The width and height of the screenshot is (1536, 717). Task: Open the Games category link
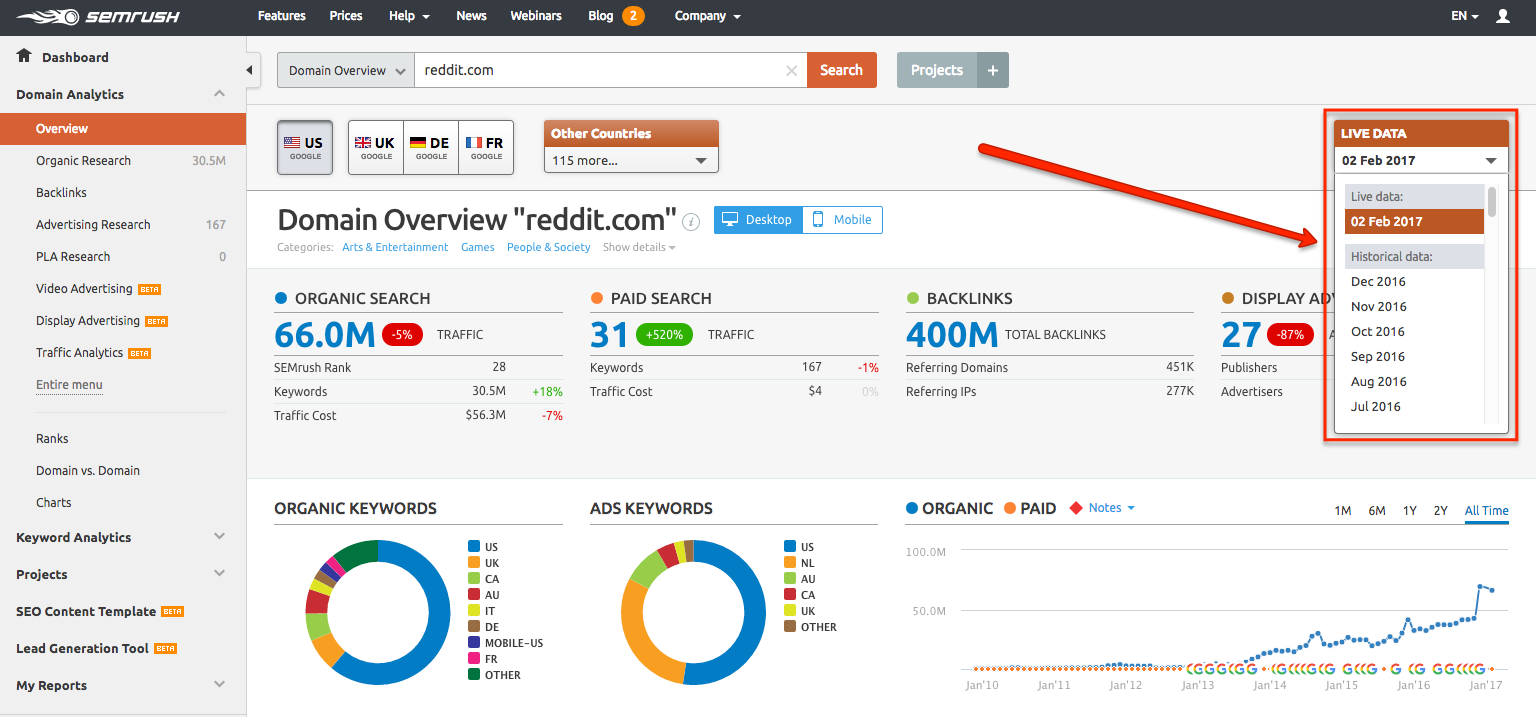tap(478, 247)
